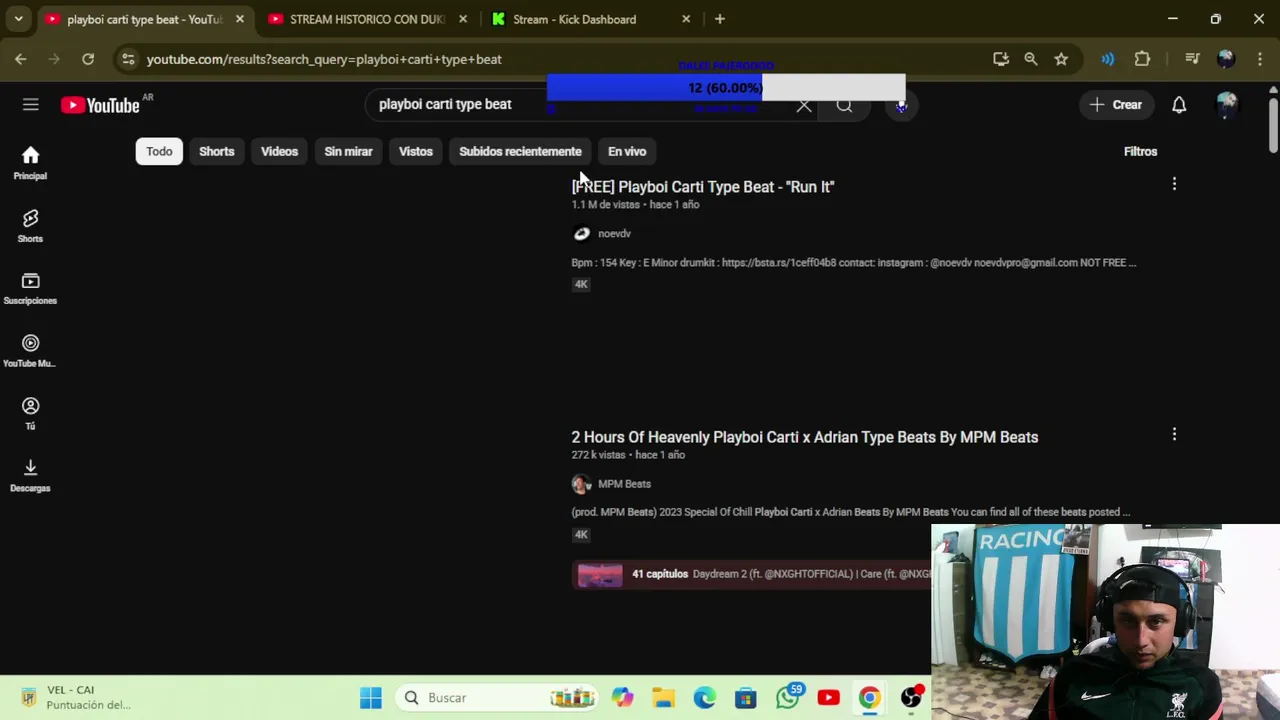
Task: Click the Crear button
Action: (x=1116, y=105)
